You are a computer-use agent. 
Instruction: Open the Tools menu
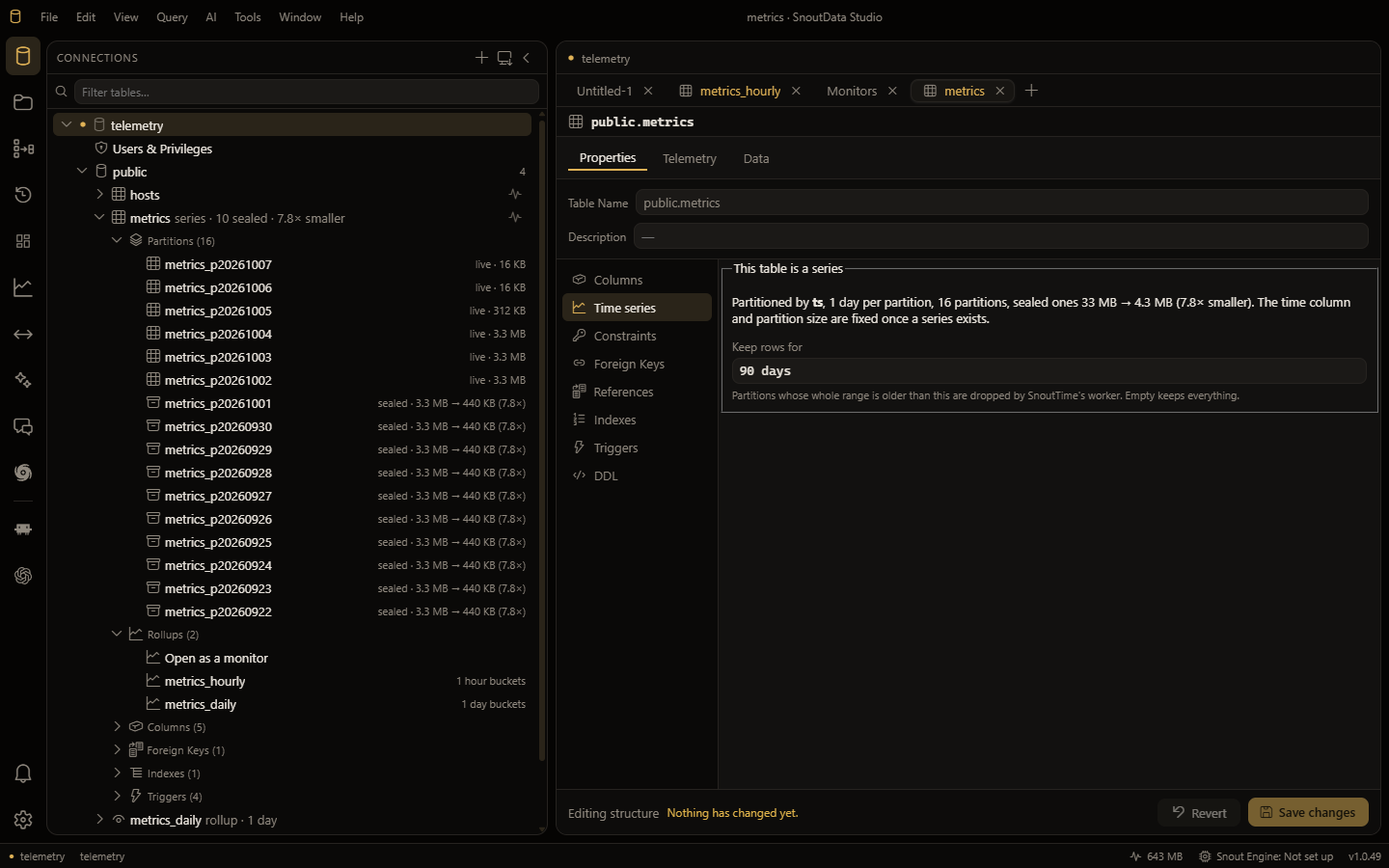248,17
